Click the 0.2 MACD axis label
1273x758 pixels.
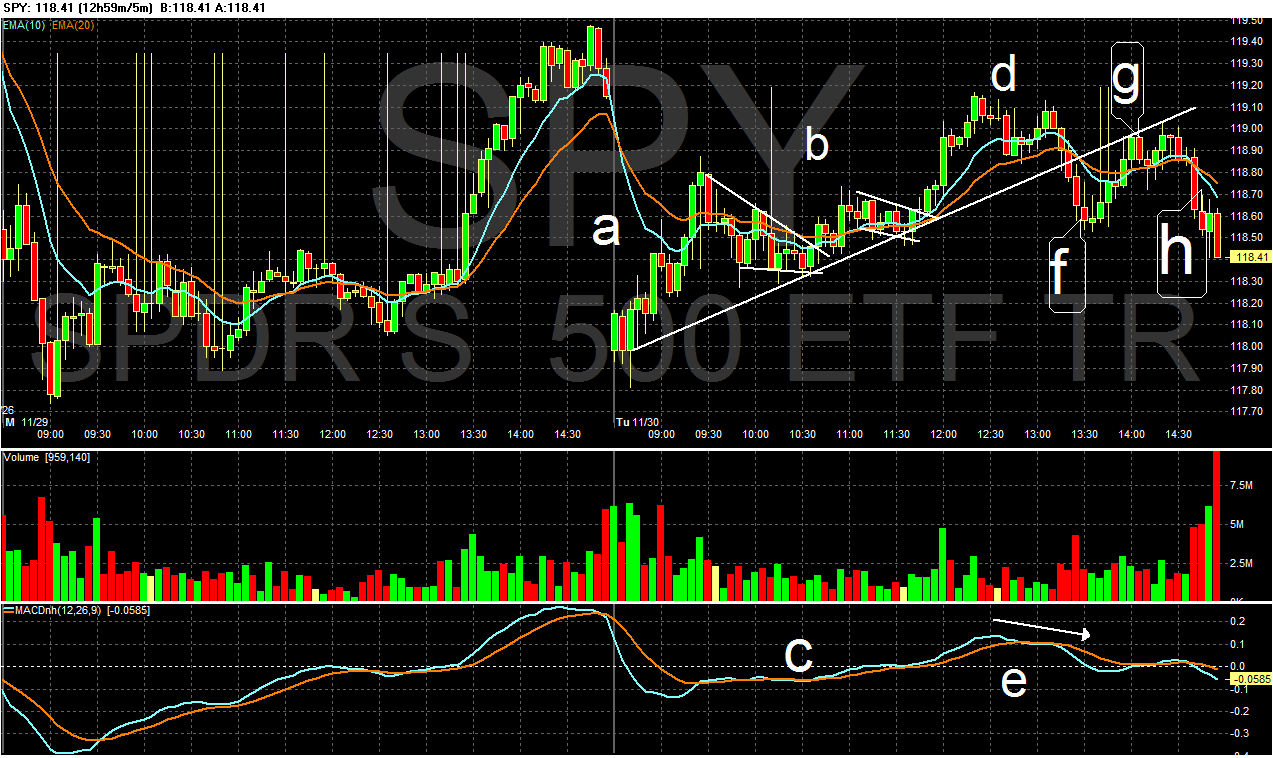pos(1236,621)
